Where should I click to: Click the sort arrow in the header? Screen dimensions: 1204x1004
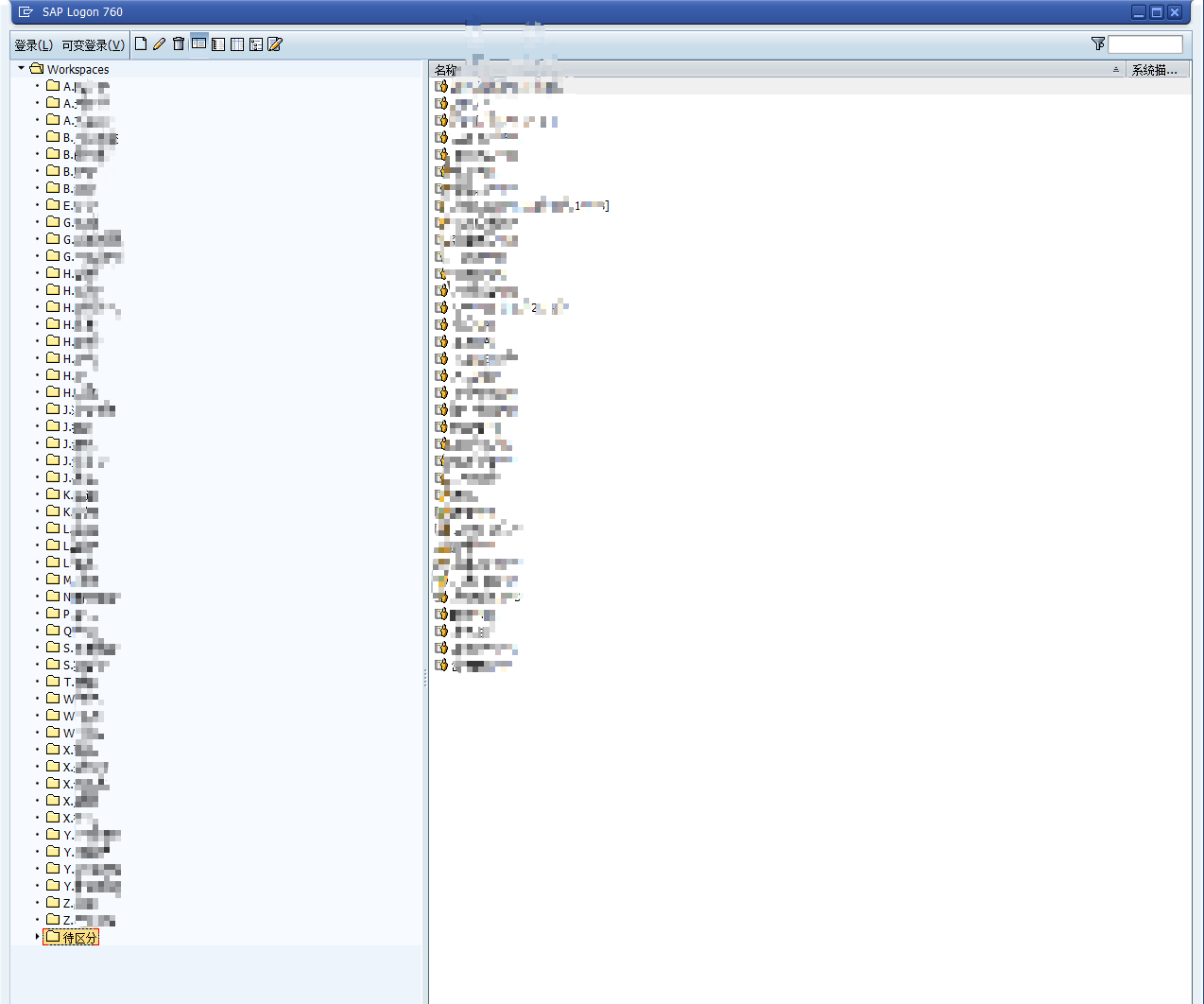1115,69
